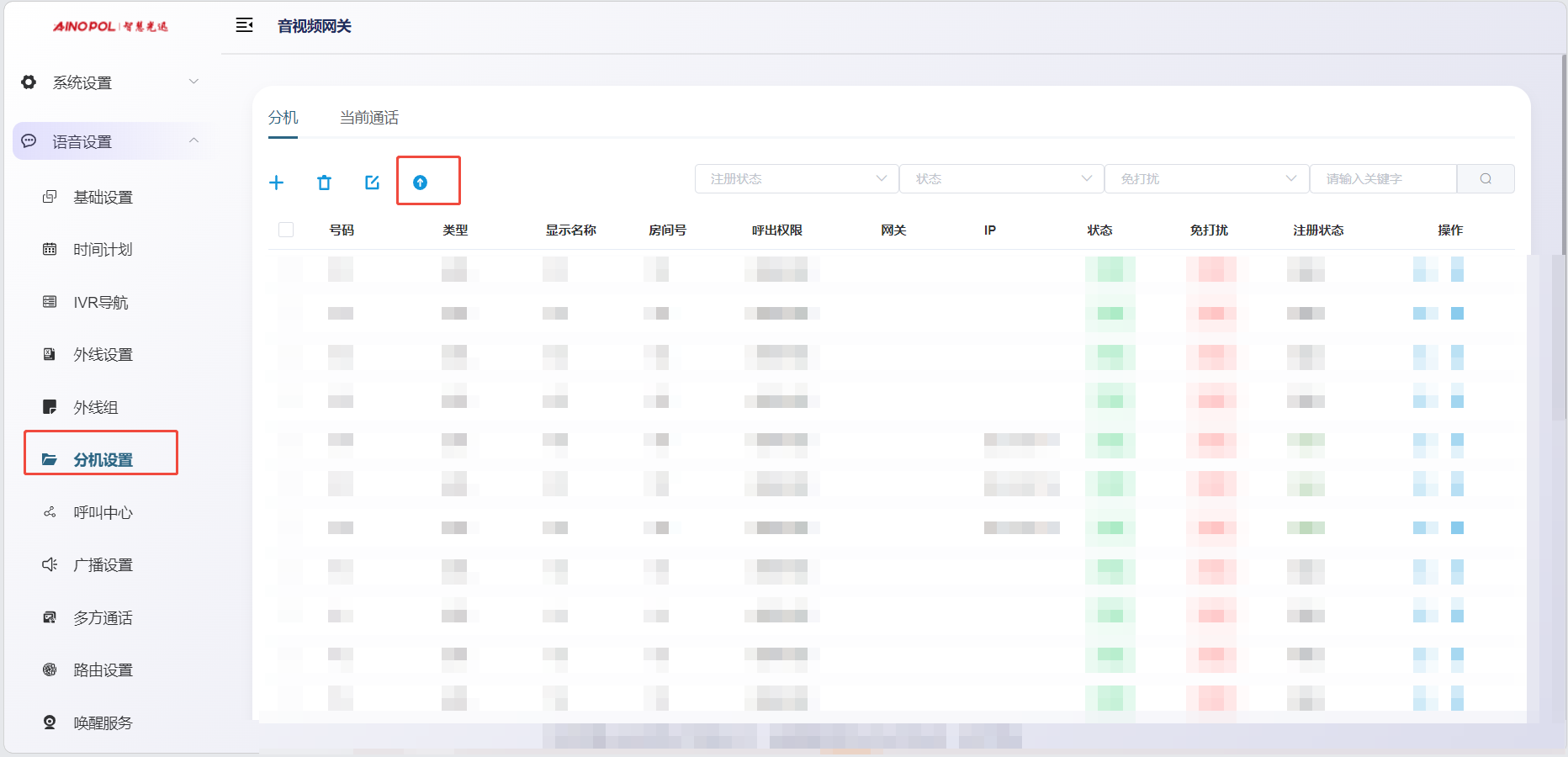Toggle the sidebar collapse hamburger icon
The height and width of the screenshot is (757, 1568).
pyautogui.click(x=244, y=25)
